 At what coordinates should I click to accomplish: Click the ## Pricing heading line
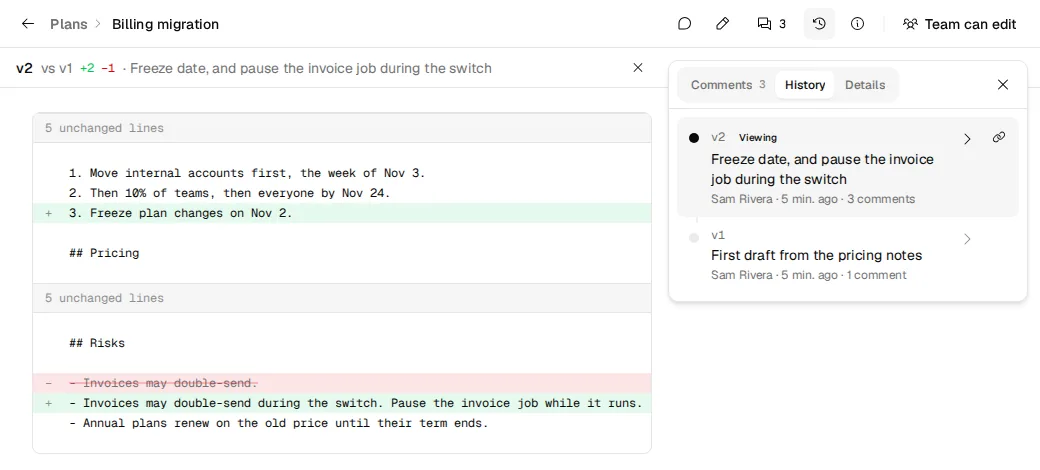[x=342, y=253]
